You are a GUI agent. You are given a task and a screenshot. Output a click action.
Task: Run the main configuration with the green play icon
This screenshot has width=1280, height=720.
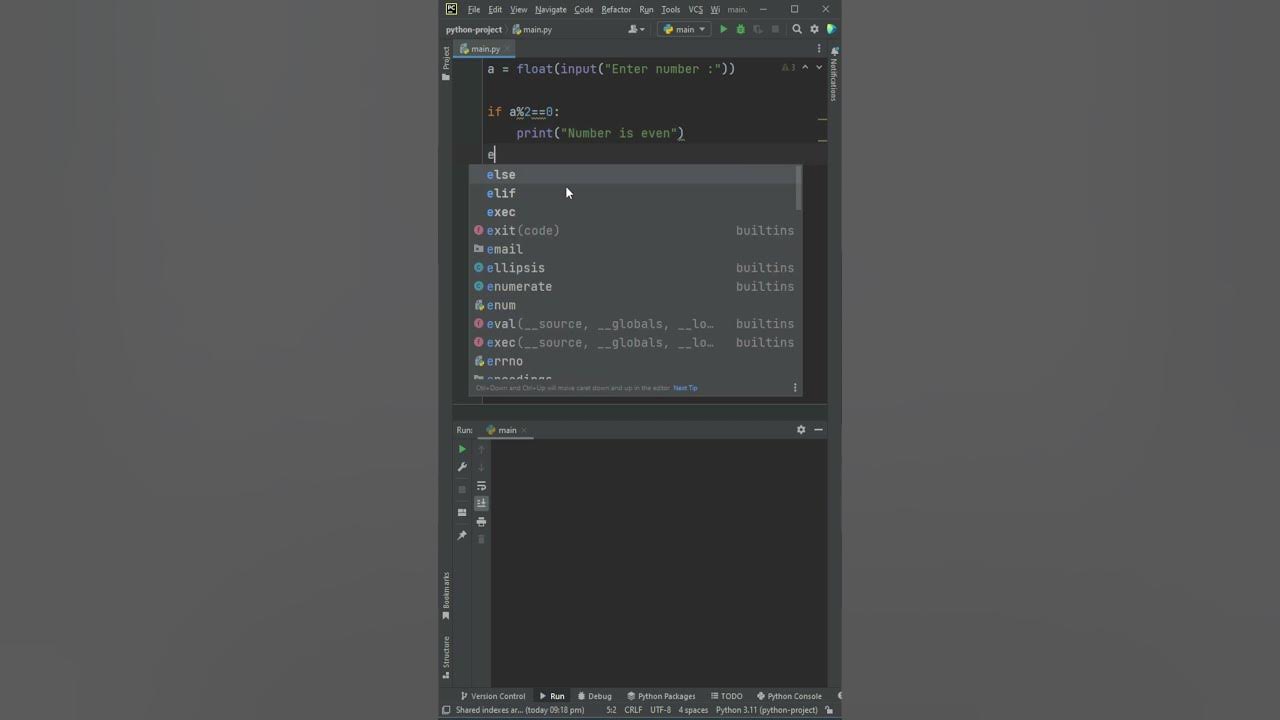tap(723, 29)
